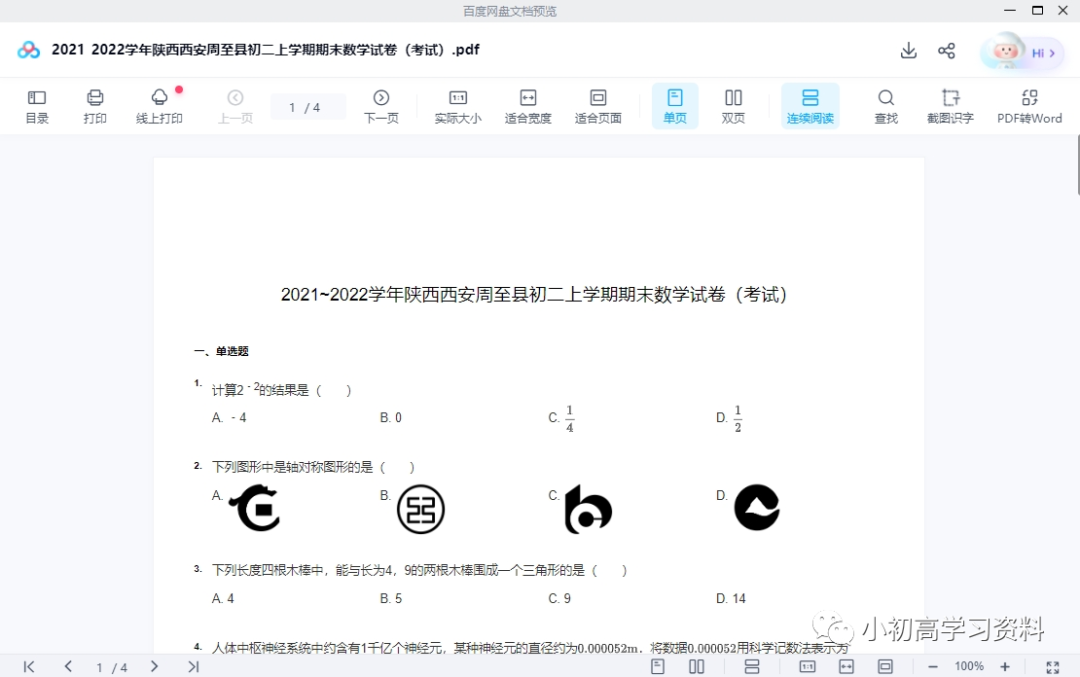This screenshot has width=1080, height=677.
Task: Click the section heading 一、单选题
Action: click(x=221, y=351)
